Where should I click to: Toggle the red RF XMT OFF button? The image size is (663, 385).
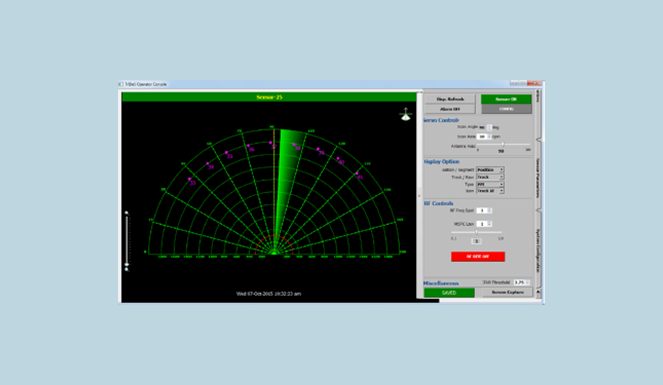478,257
